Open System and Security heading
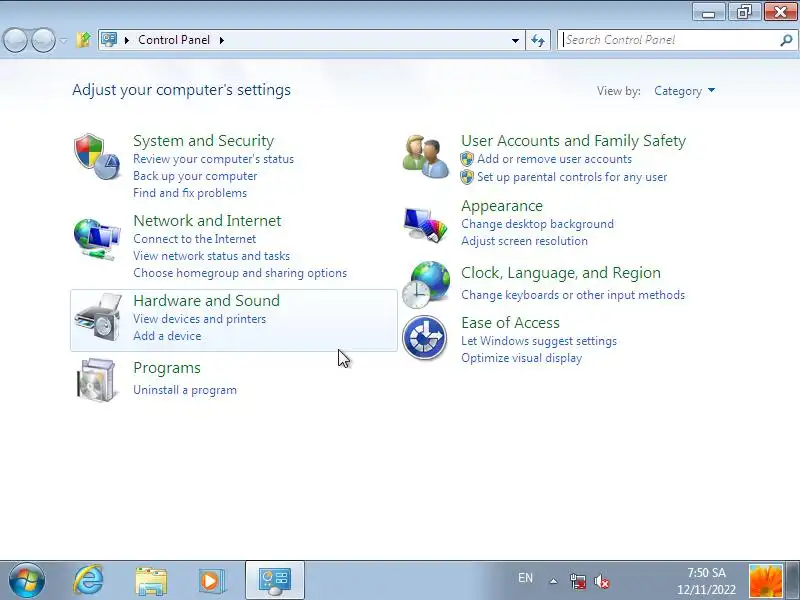Image resolution: width=800 pixels, height=600 pixels. (204, 141)
